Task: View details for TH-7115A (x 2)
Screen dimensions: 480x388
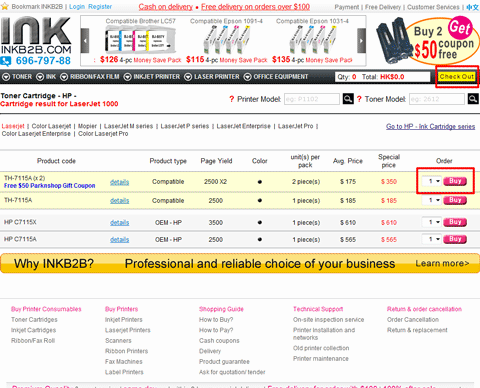Action: [119, 182]
